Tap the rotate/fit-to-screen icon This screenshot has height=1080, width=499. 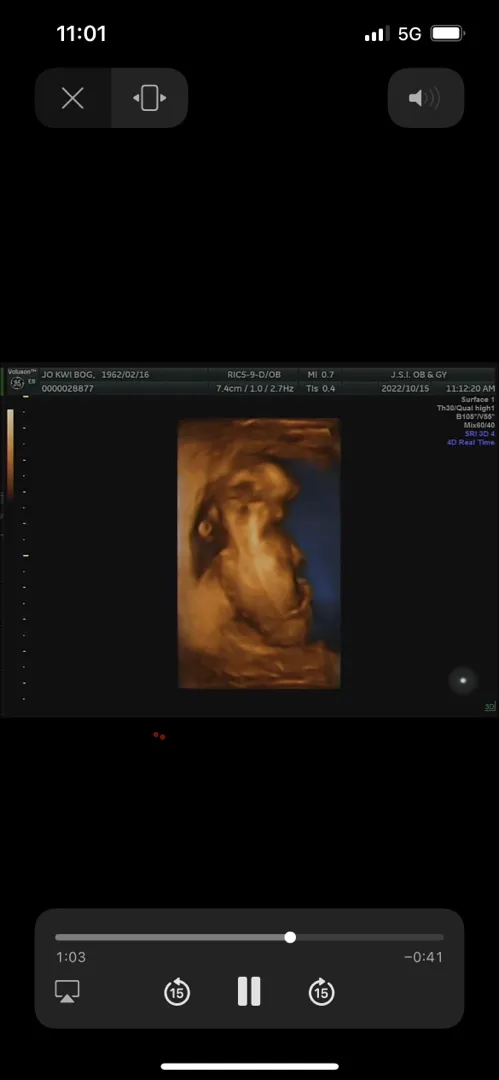(x=150, y=98)
